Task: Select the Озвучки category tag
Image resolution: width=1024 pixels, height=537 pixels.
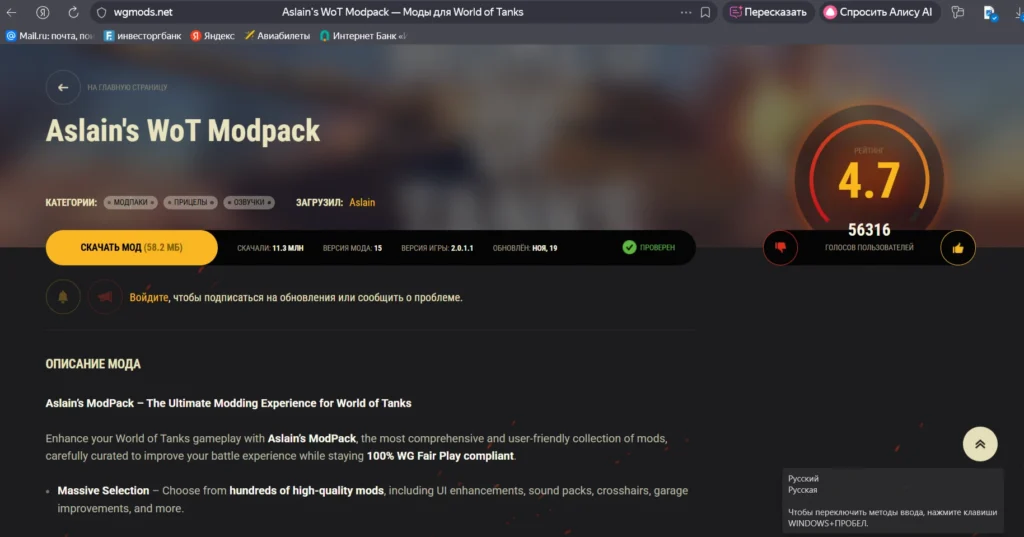Action: coord(249,202)
